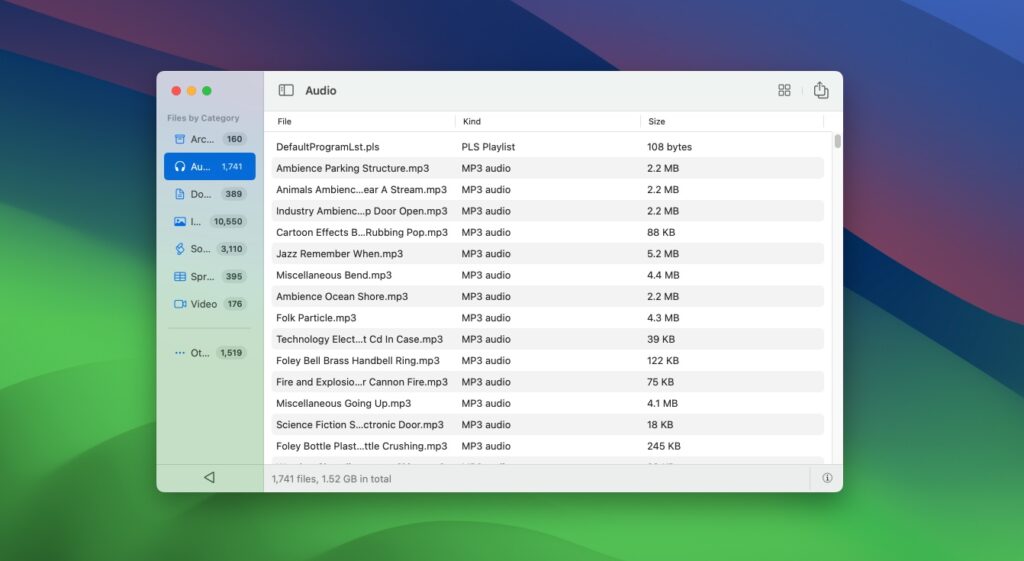Select Jazz Remember When.mp3
Screen dimensions: 1024x561
339,253
